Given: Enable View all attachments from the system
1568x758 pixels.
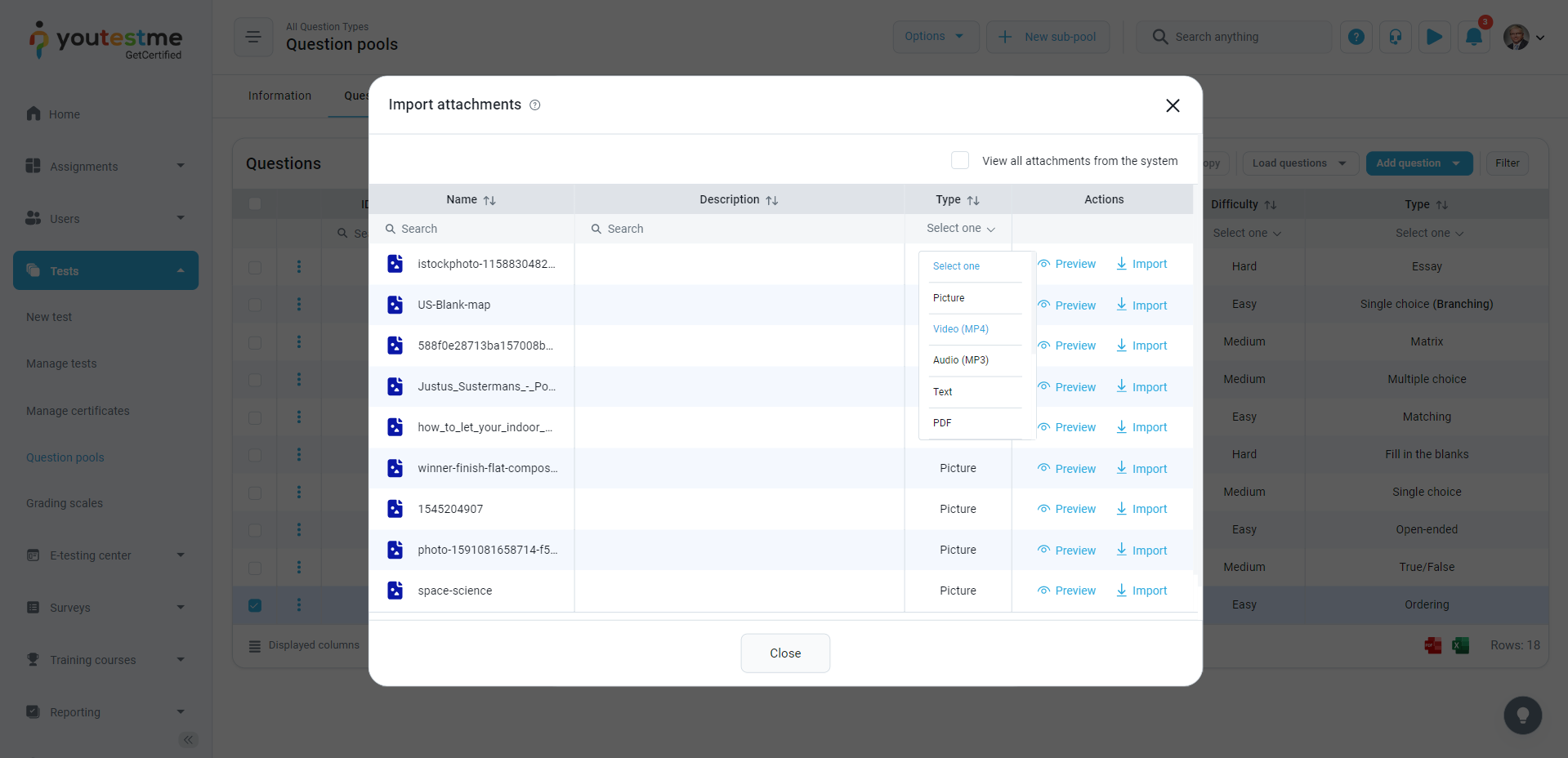Looking at the screenshot, I should pyautogui.click(x=960, y=161).
